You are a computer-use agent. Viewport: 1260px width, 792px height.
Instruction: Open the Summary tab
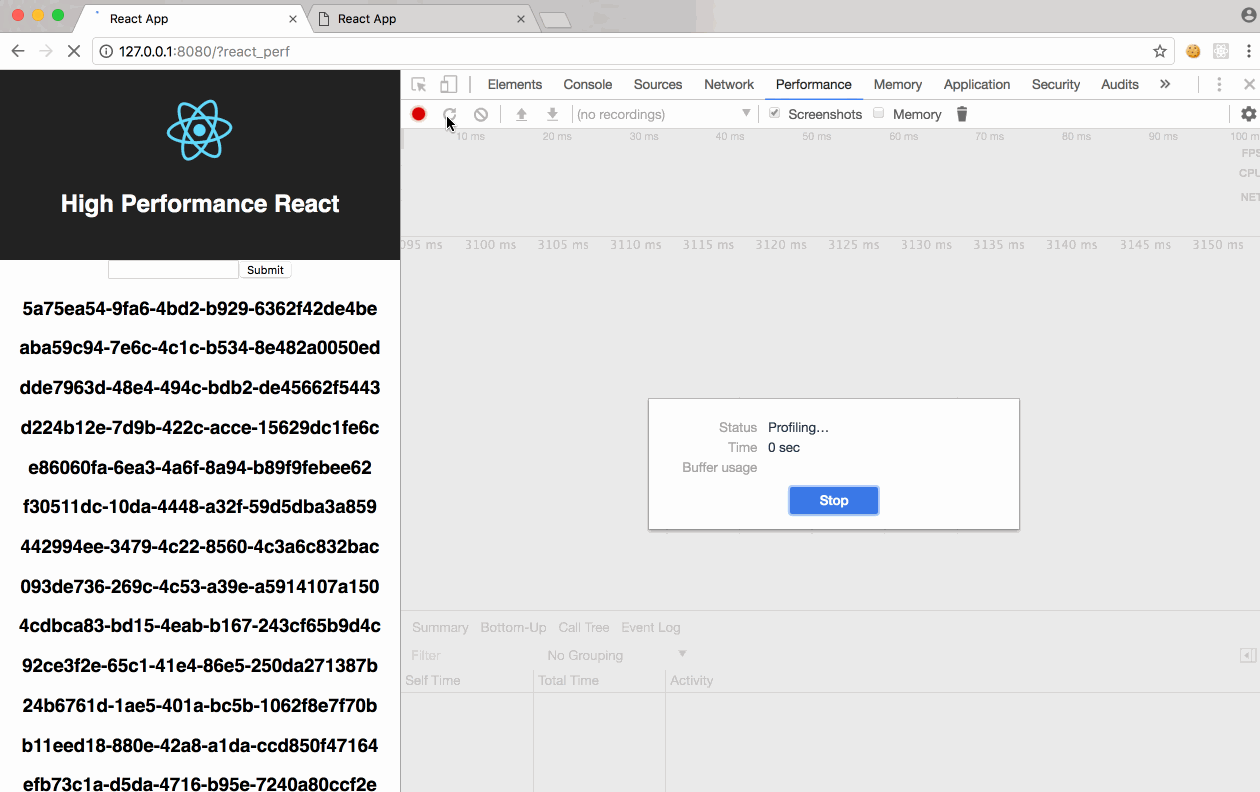(440, 627)
